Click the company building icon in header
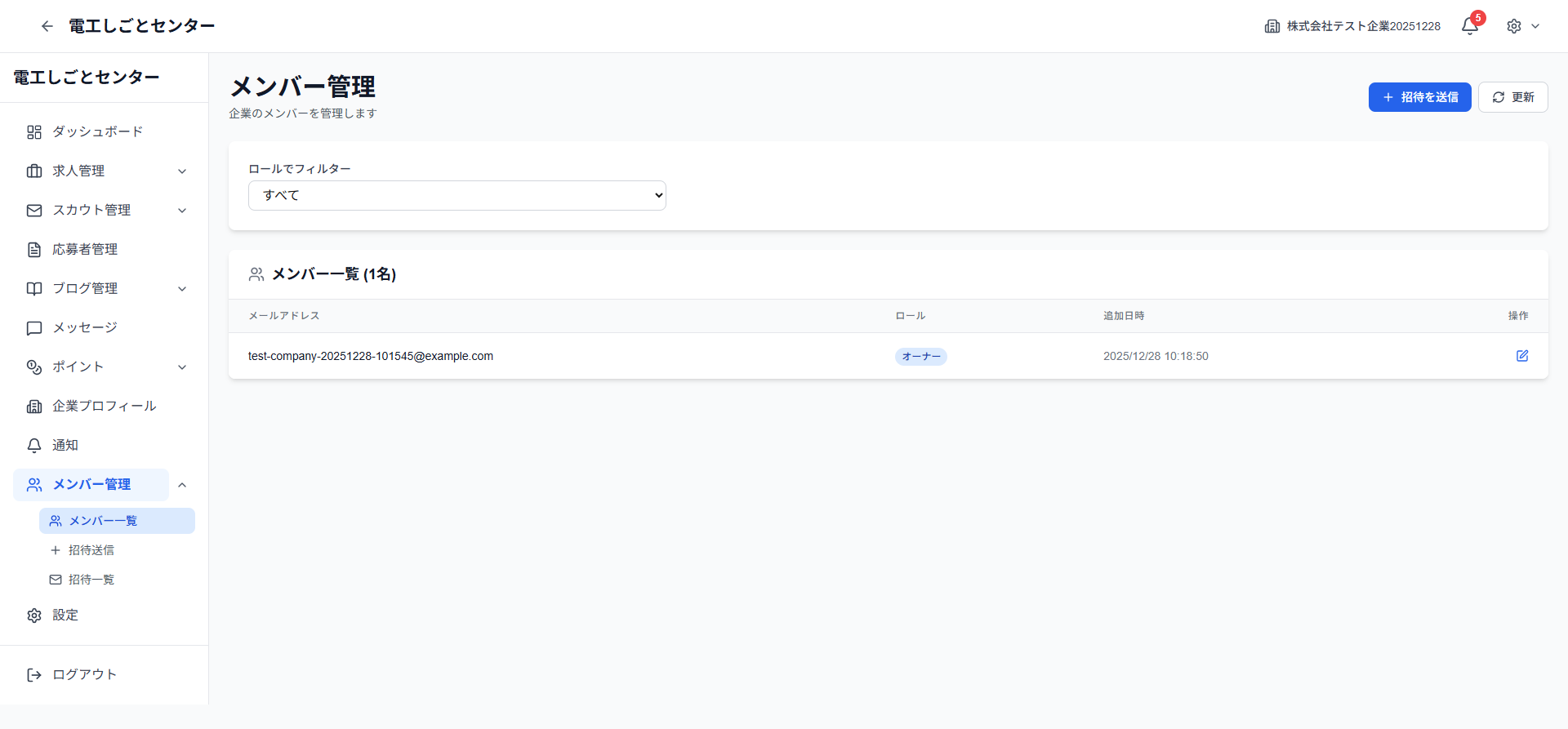The image size is (1568, 729). (1272, 26)
